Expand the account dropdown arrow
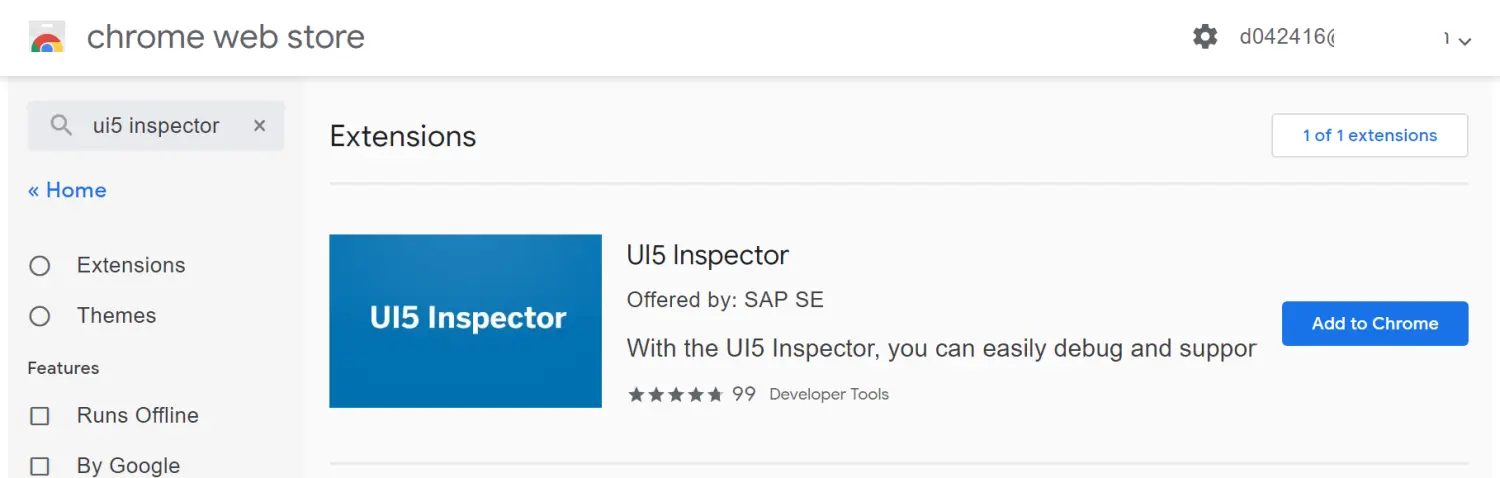The height and width of the screenshot is (478, 1500). 1465,41
